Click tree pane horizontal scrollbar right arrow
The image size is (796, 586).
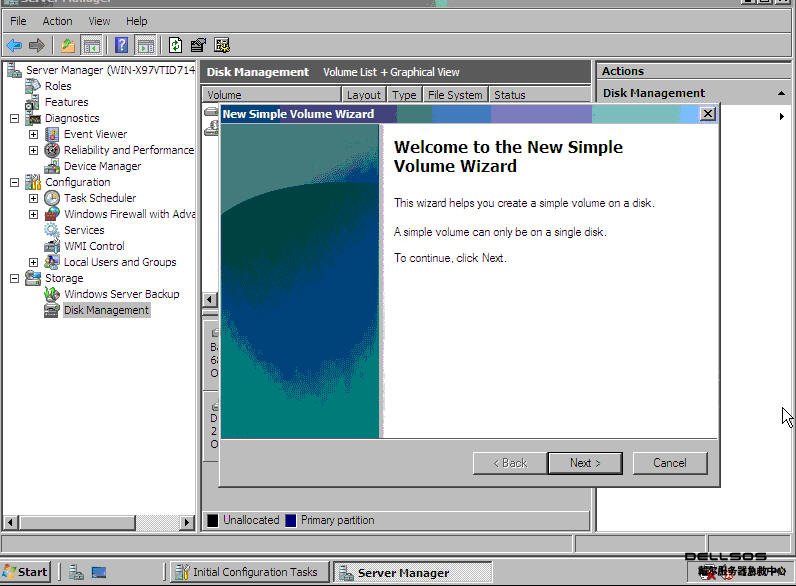[187, 522]
